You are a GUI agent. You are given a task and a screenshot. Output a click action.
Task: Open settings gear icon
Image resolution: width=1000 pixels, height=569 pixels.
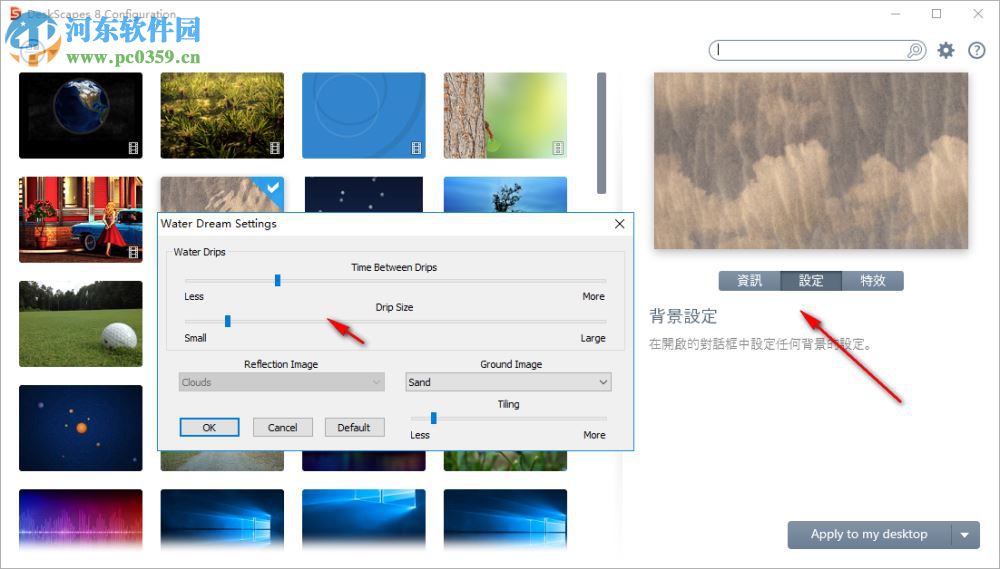(946, 50)
